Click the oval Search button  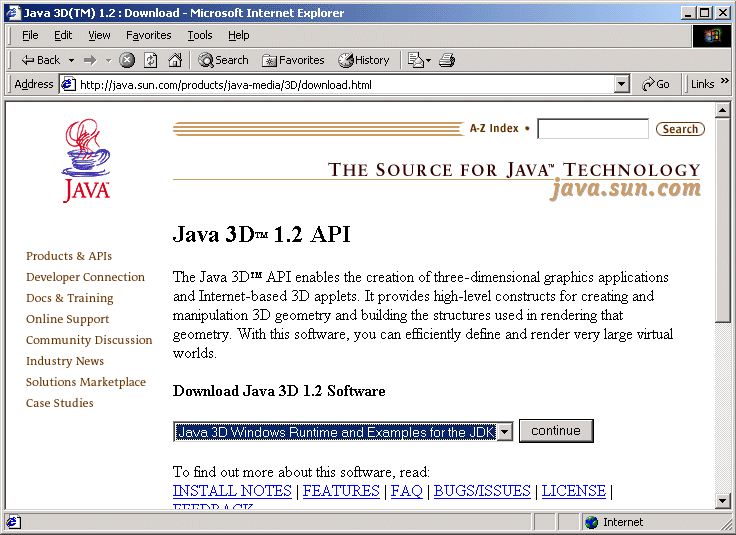click(680, 129)
